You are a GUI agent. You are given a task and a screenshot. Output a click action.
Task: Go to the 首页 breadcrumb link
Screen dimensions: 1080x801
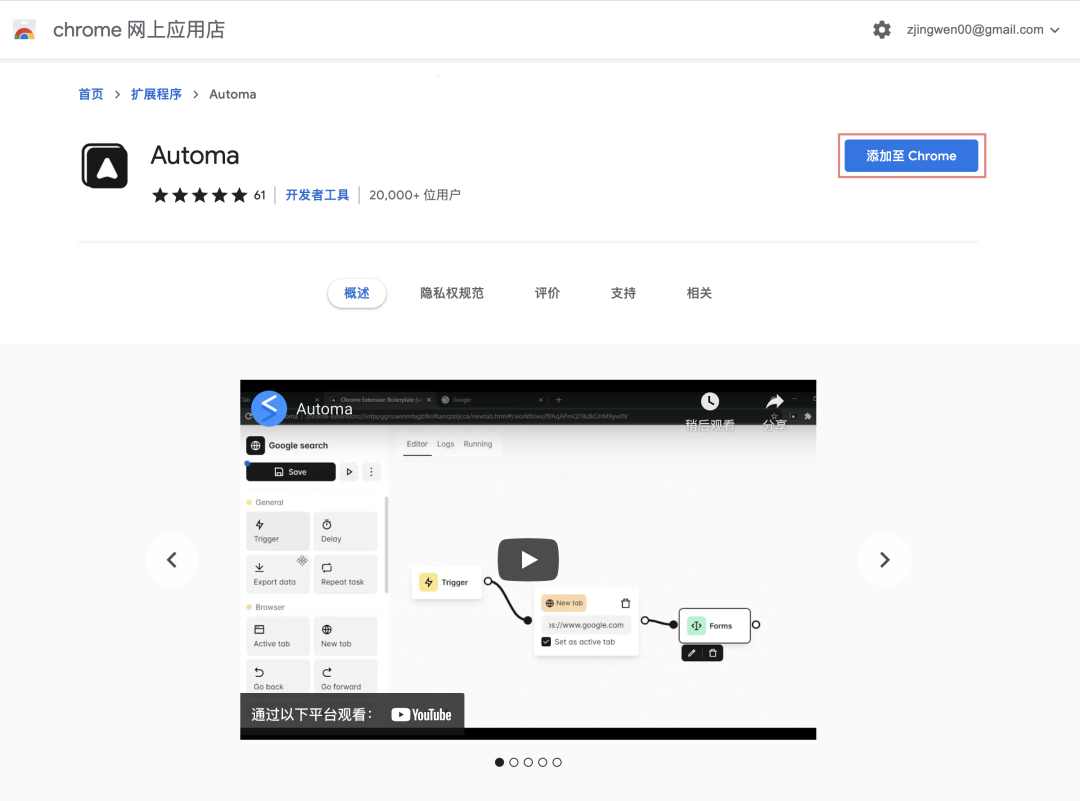(x=91, y=94)
